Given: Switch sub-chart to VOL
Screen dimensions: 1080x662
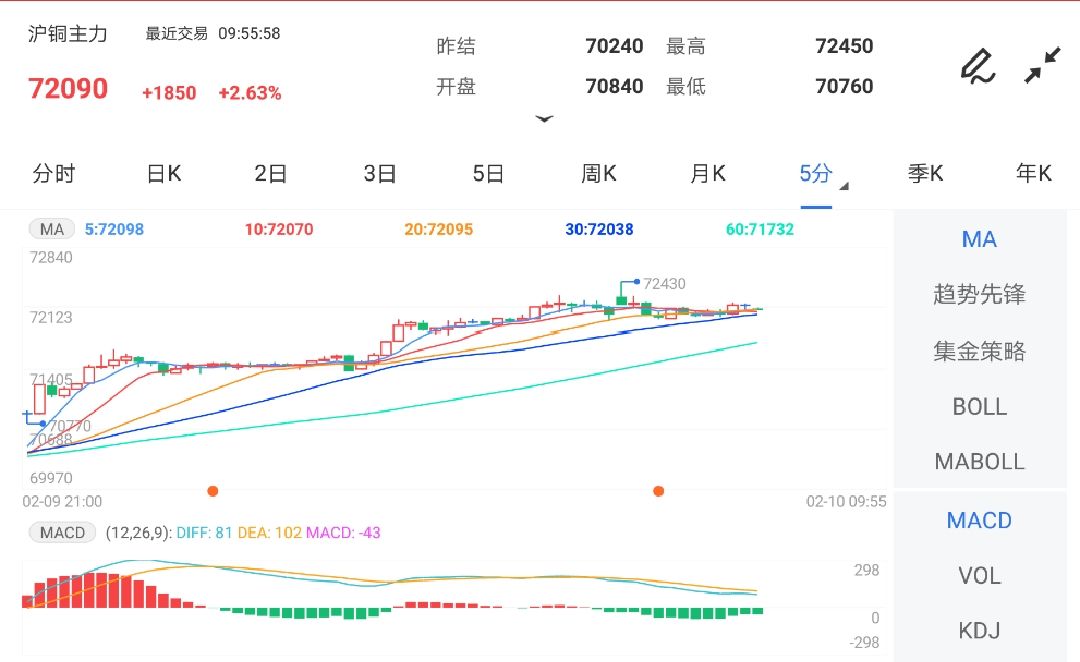Looking at the screenshot, I should click(x=979, y=576).
